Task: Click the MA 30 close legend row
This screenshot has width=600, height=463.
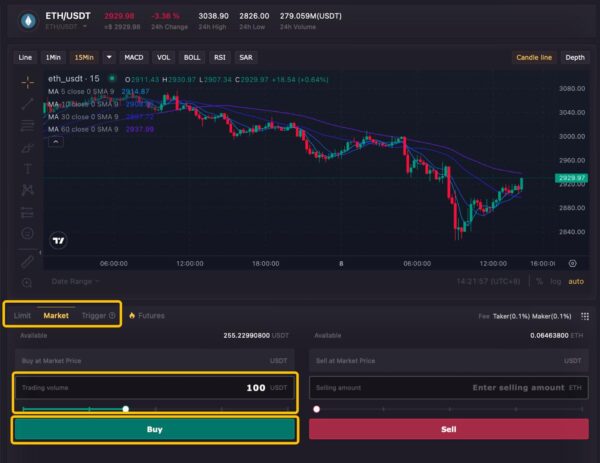Action: 101,117
